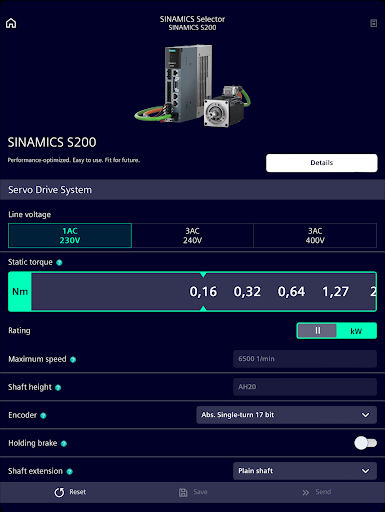
Task: Choose the 1AC 230V line voltage
Action: pyautogui.click(x=70, y=236)
